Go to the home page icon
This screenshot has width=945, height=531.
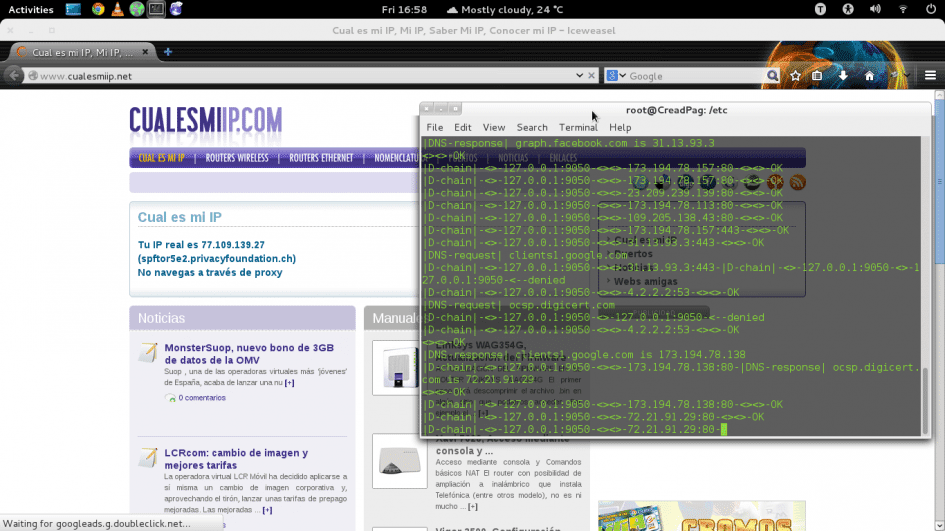869,76
